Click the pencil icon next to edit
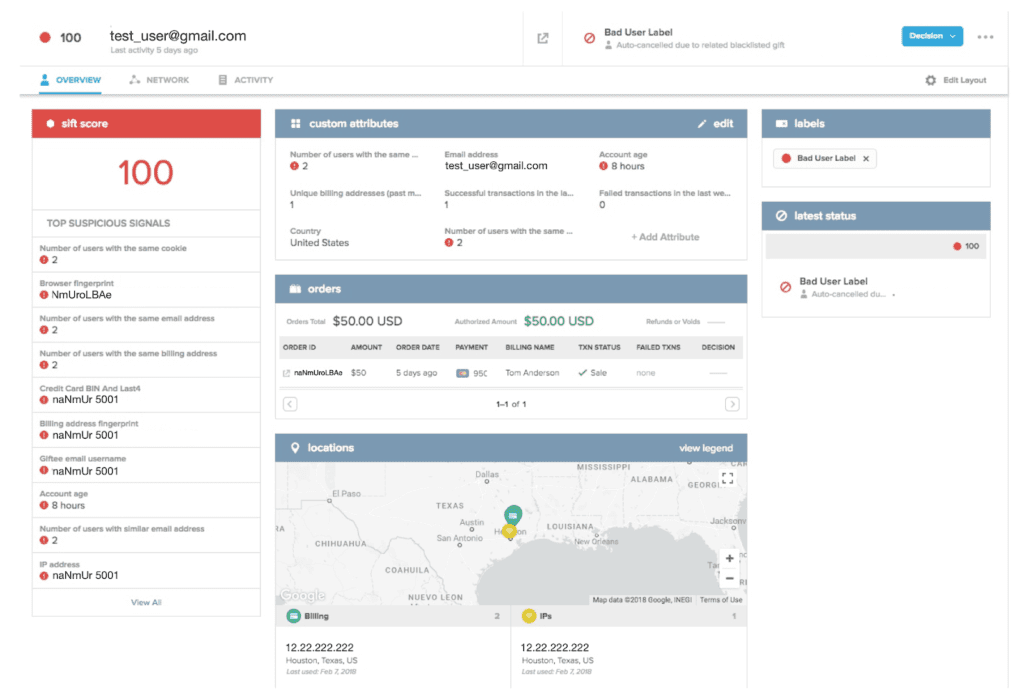 (702, 123)
